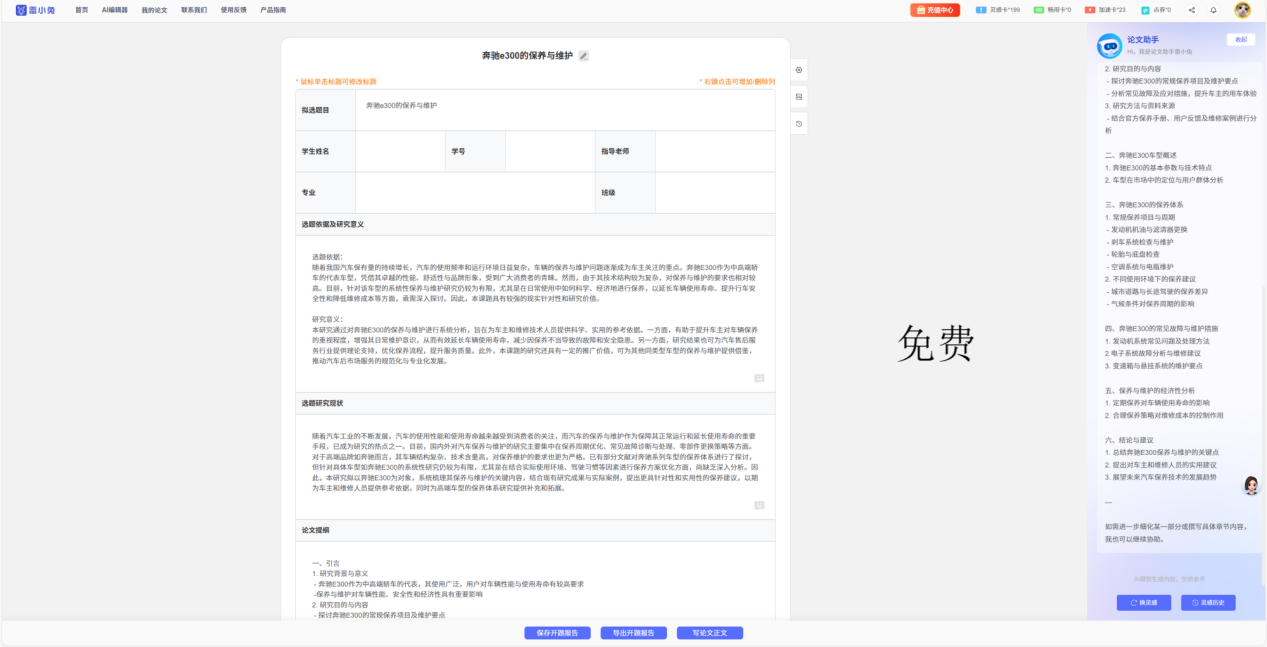This screenshot has width=1267, height=647.
Task: Click the 保存开题报告 button
Action: (x=557, y=633)
